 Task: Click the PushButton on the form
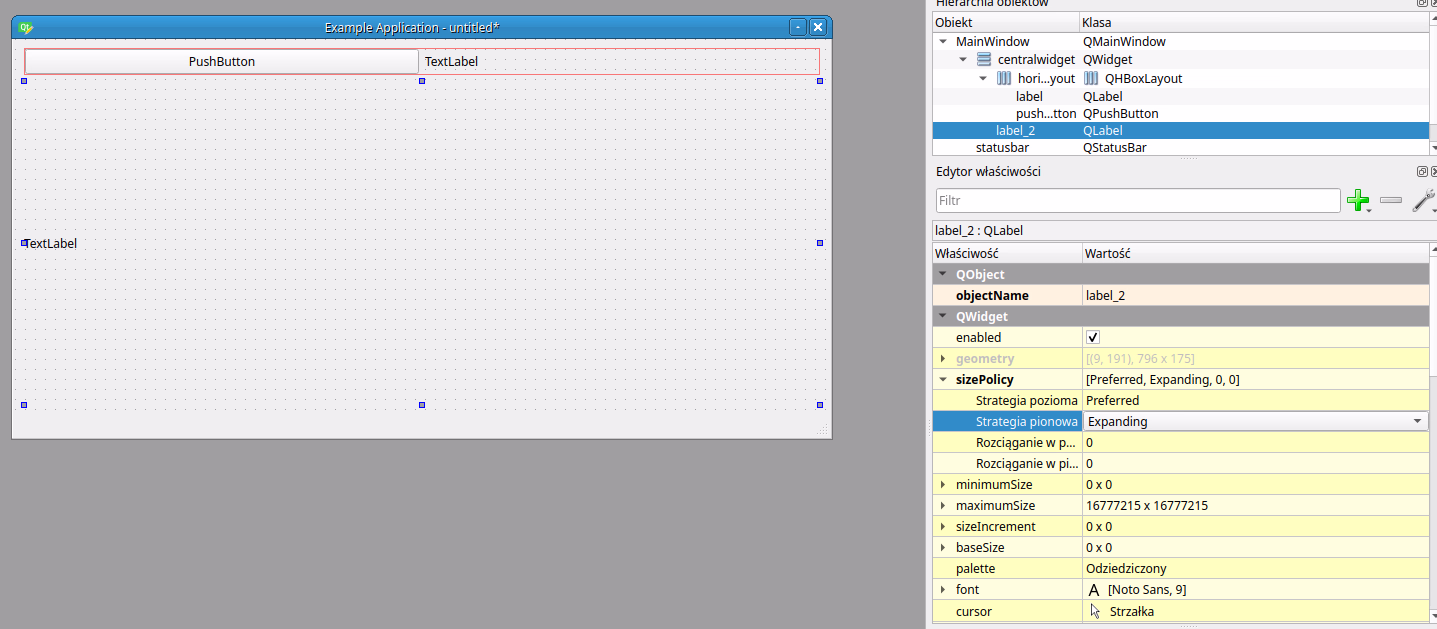222,62
